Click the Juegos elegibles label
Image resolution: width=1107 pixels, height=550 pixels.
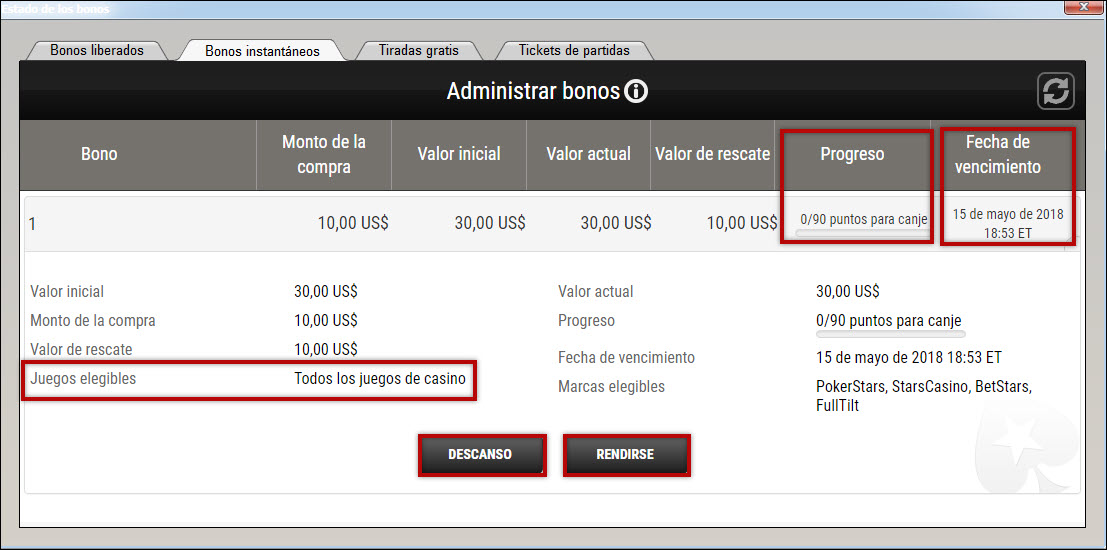point(83,378)
